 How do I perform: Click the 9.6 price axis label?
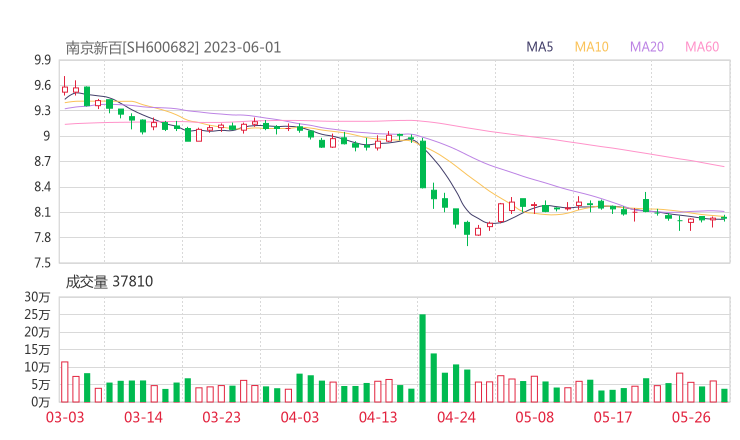point(42,85)
